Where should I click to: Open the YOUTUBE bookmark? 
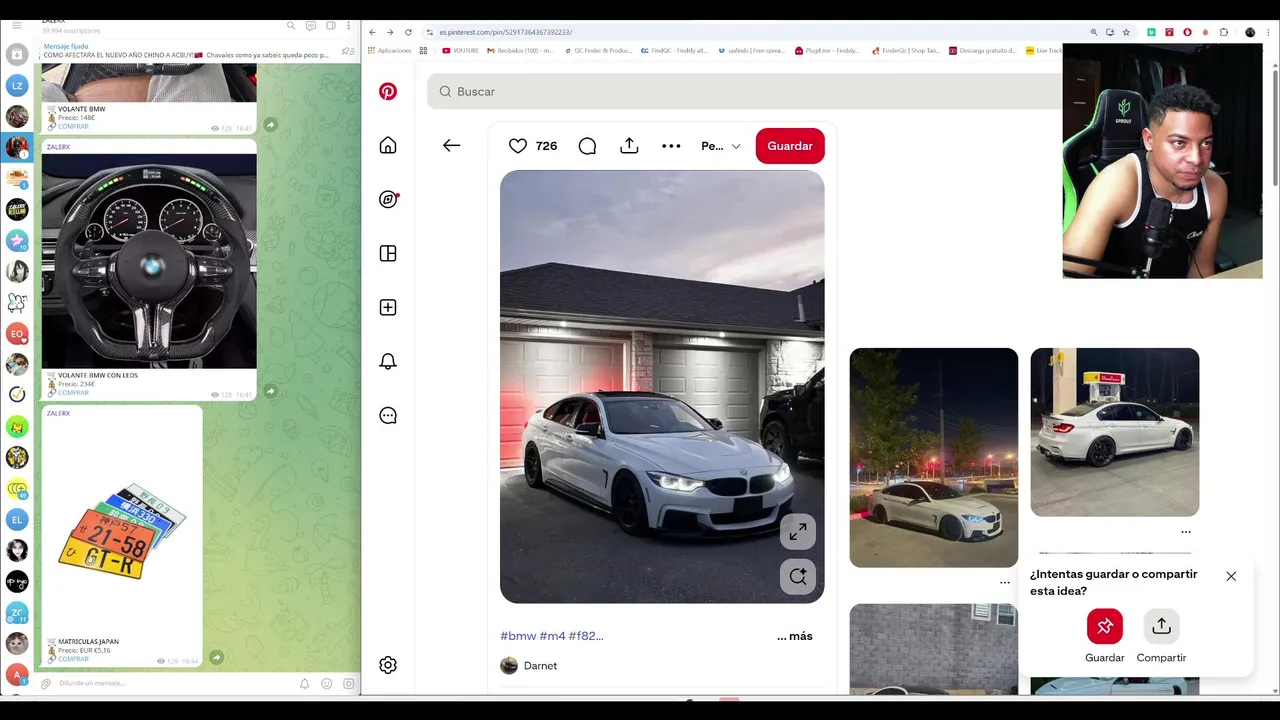pyautogui.click(x=461, y=50)
